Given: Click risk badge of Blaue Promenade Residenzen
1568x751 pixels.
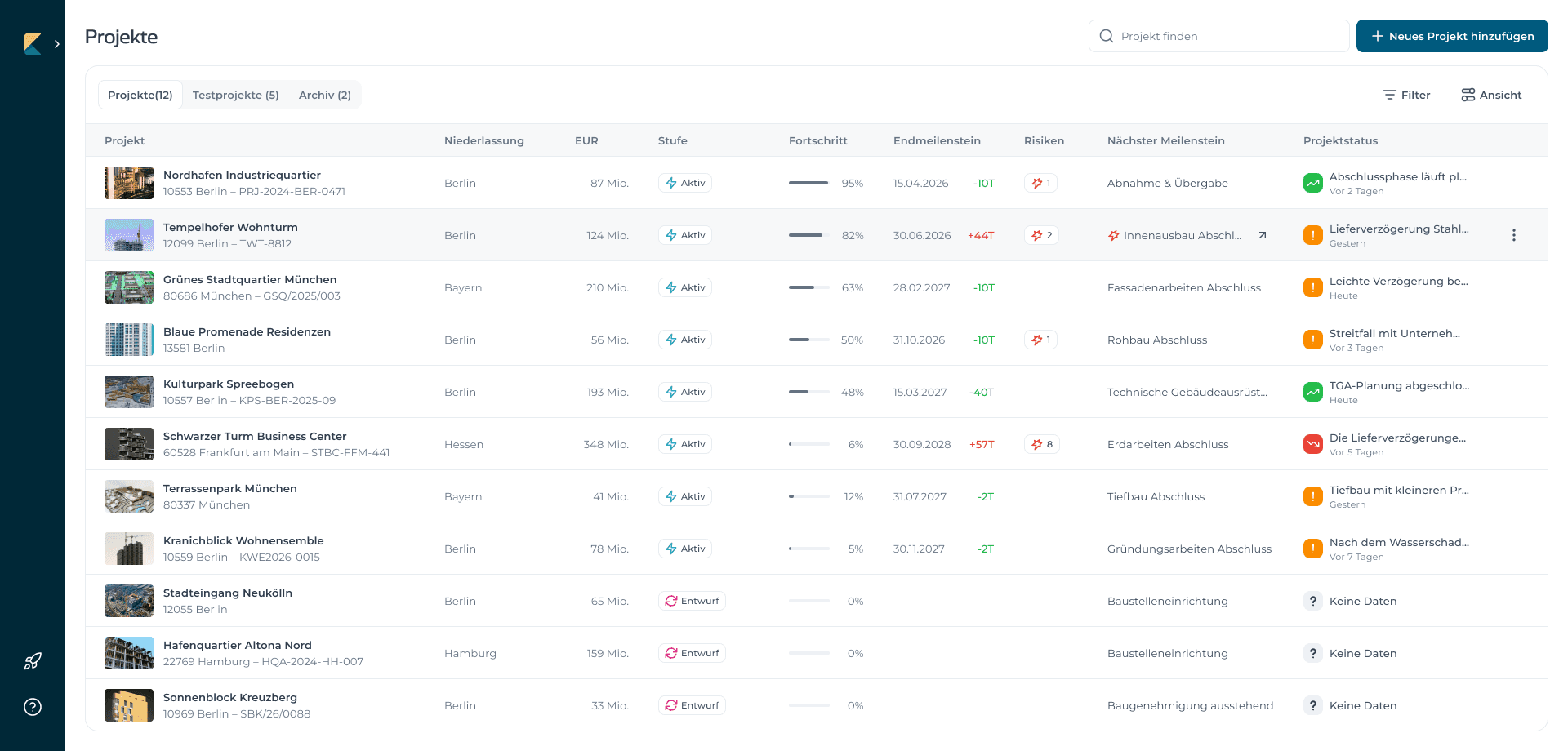Looking at the screenshot, I should click(1040, 340).
